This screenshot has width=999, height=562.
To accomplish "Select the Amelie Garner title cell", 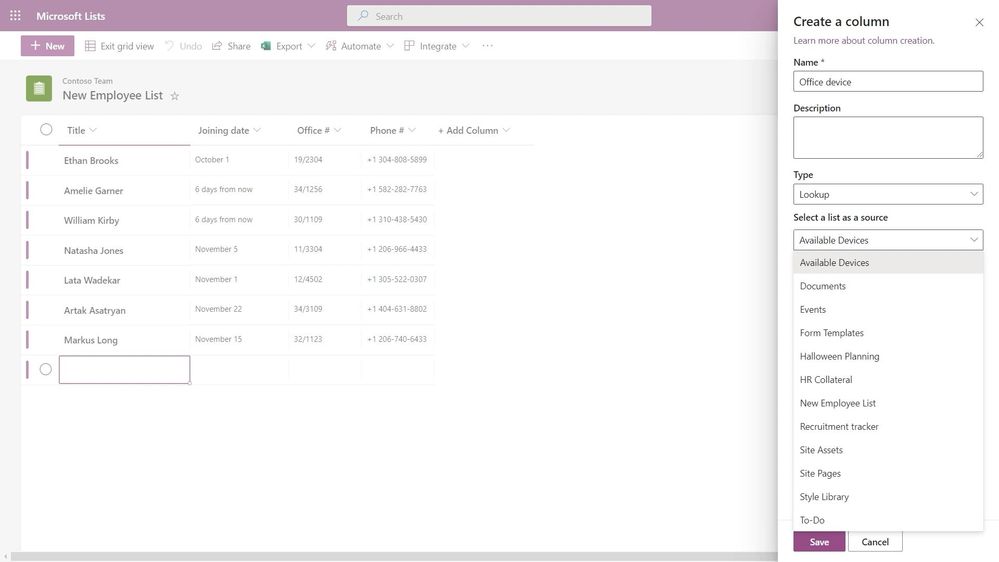I will click(124, 191).
